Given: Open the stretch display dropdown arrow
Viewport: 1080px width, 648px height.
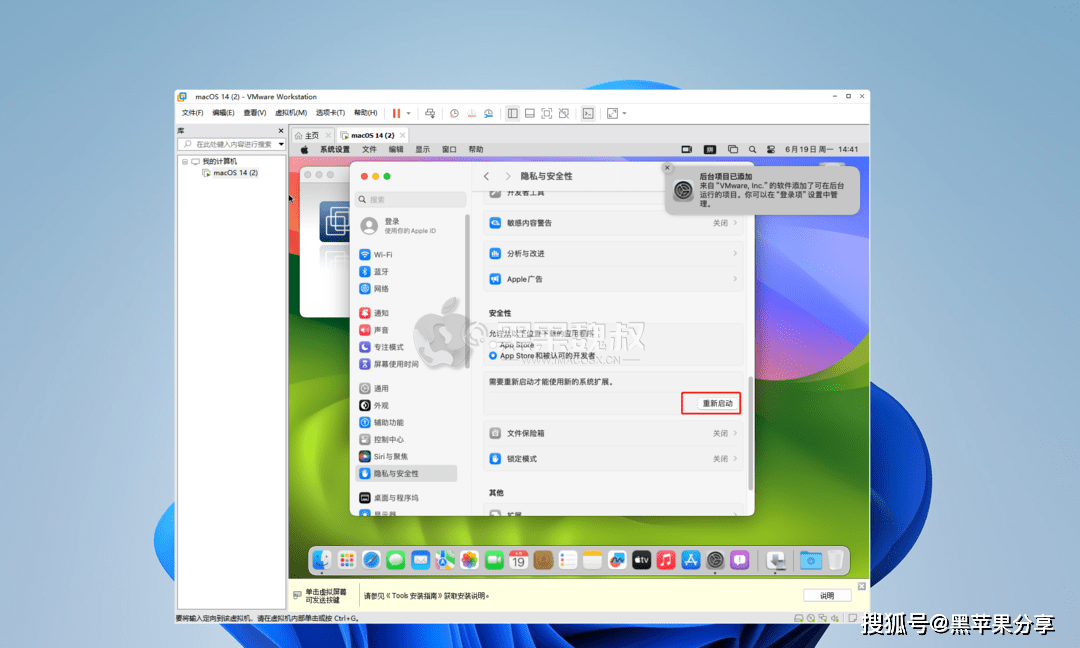Looking at the screenshot, I should coord(624,114).
